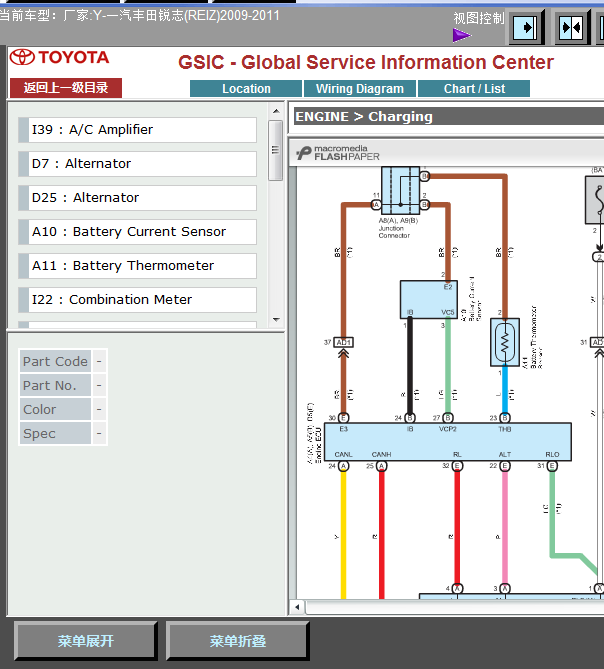Select I22 : Combination Meter item
The image size is (604, 669).
click(137, 300)
